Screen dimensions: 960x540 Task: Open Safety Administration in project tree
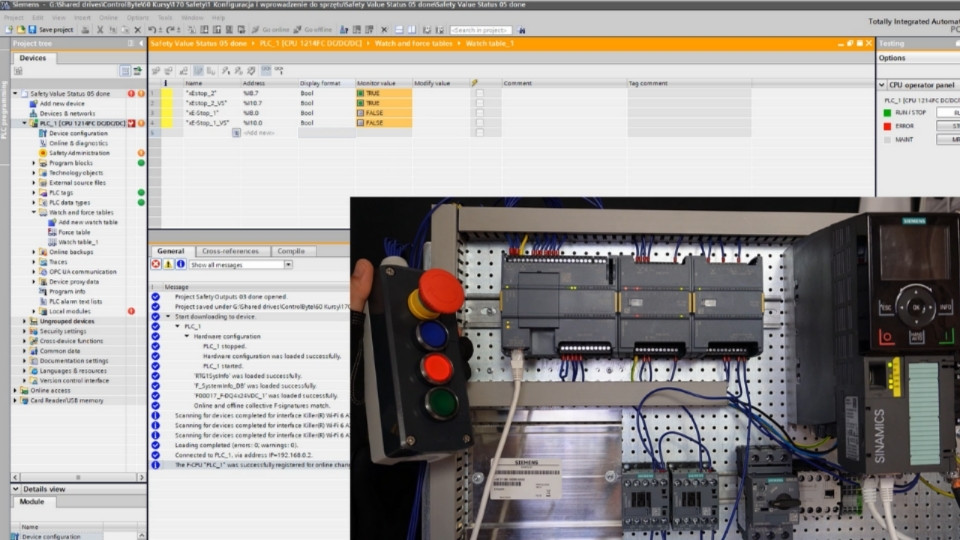coord(79,153)
